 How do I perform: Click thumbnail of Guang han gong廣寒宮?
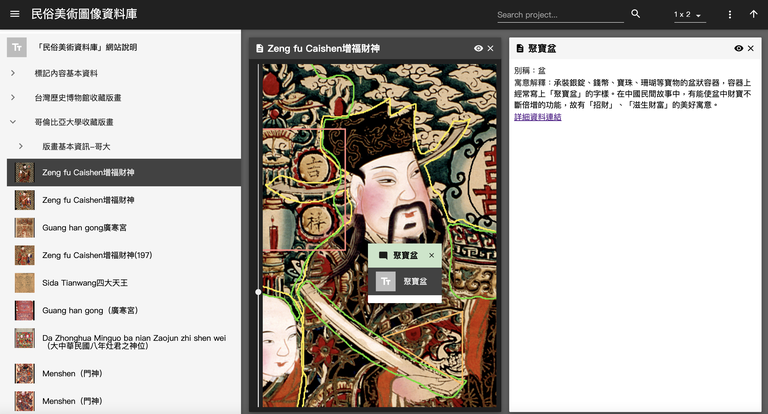tap(24, 227)
